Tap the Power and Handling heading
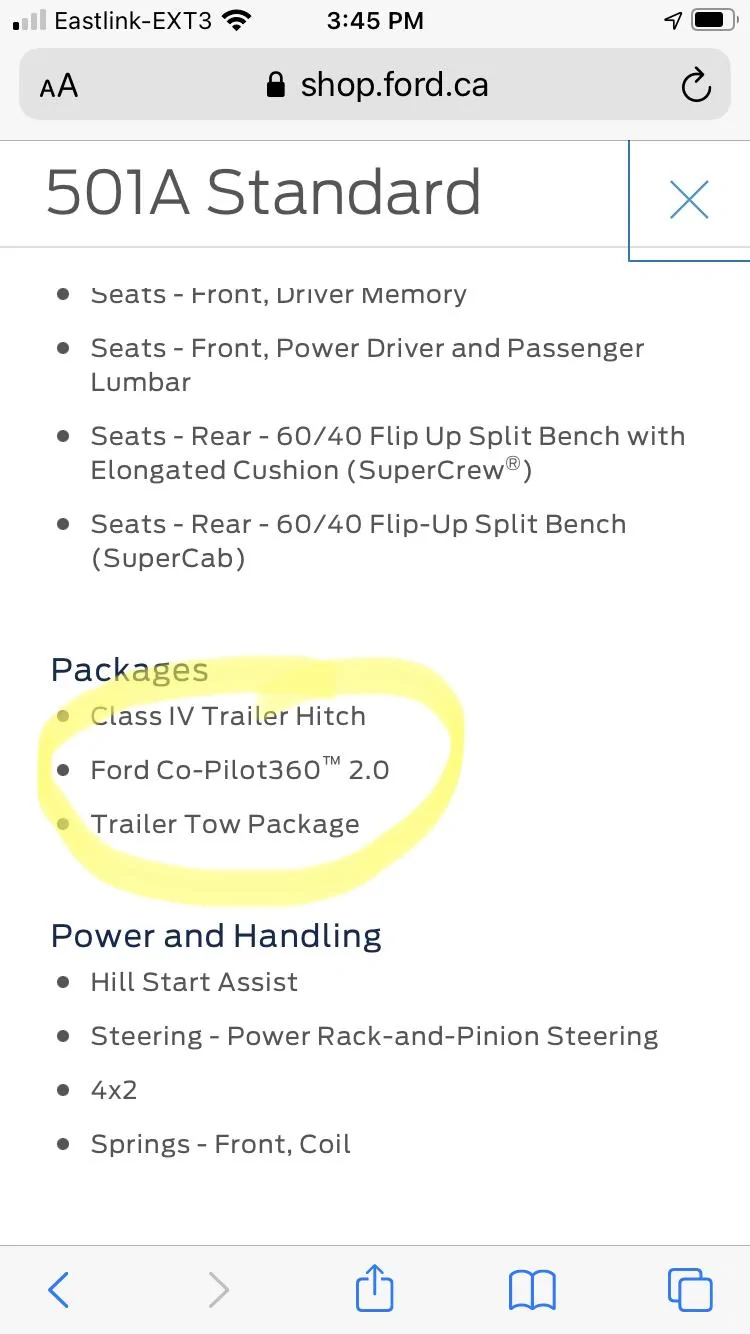This screenshot has width=750, height=1334. tap(216, 936)
